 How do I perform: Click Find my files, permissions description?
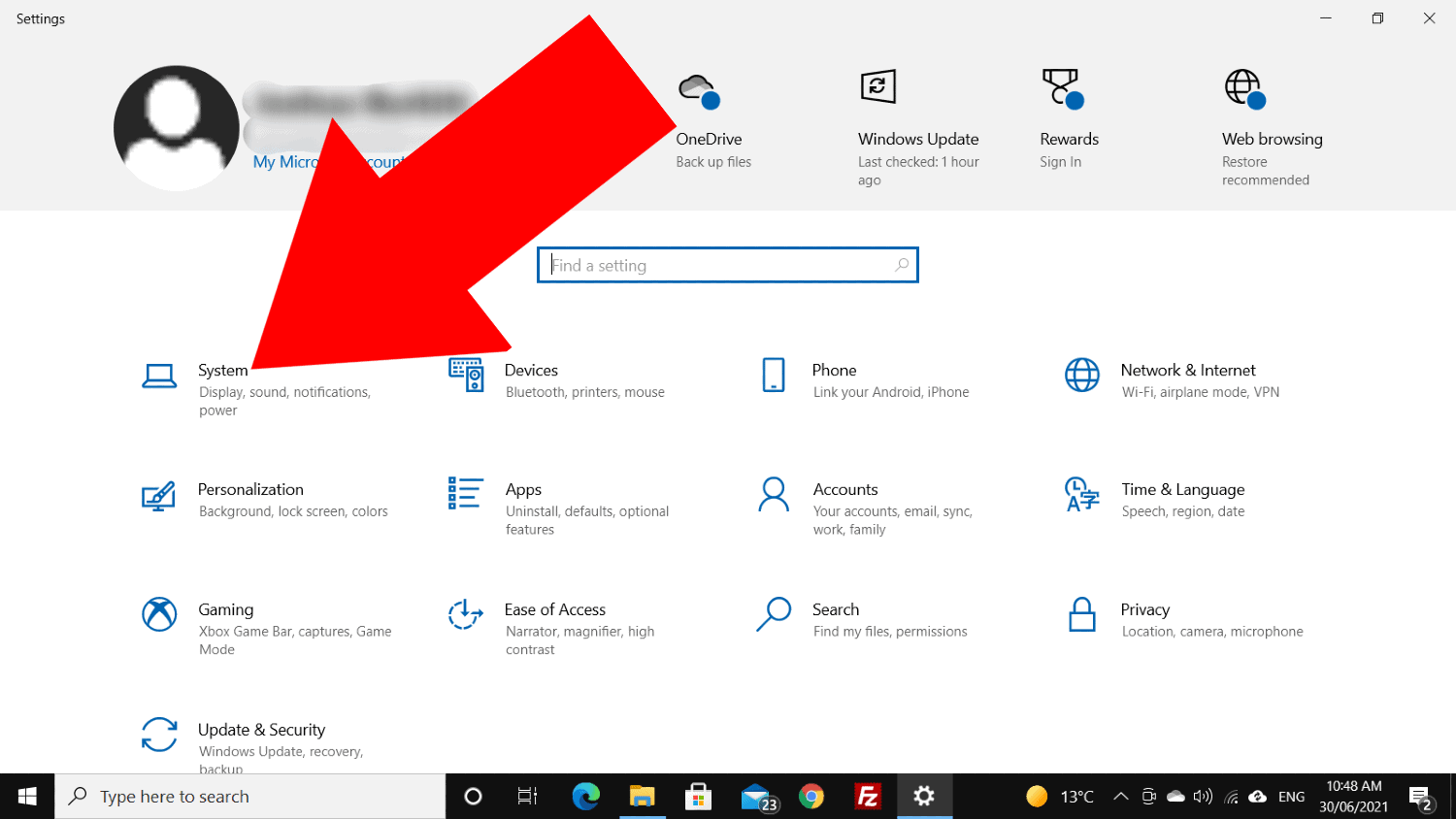pos(890,632)
